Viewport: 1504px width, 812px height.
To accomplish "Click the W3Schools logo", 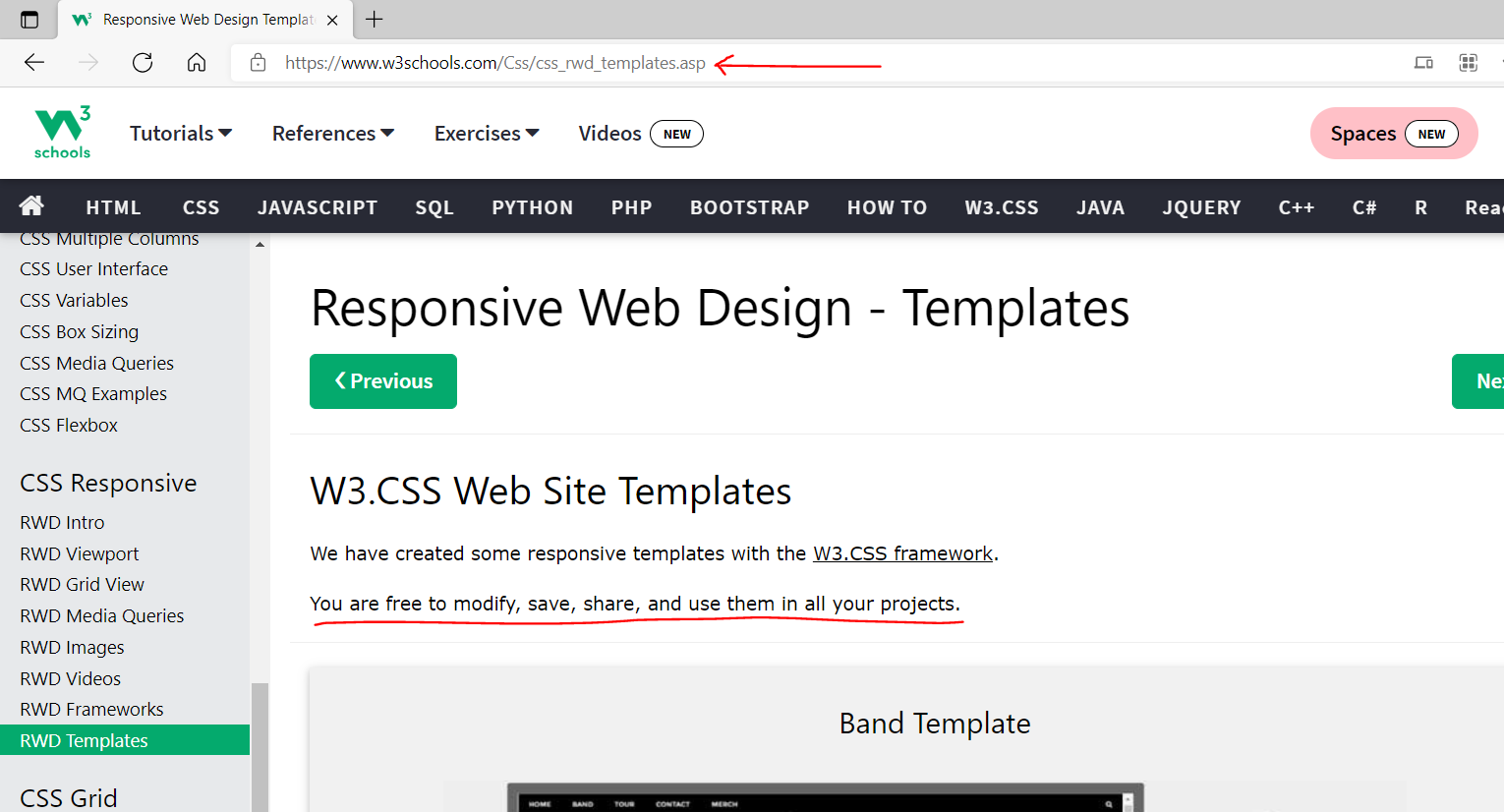I will [x=63, y=133].
